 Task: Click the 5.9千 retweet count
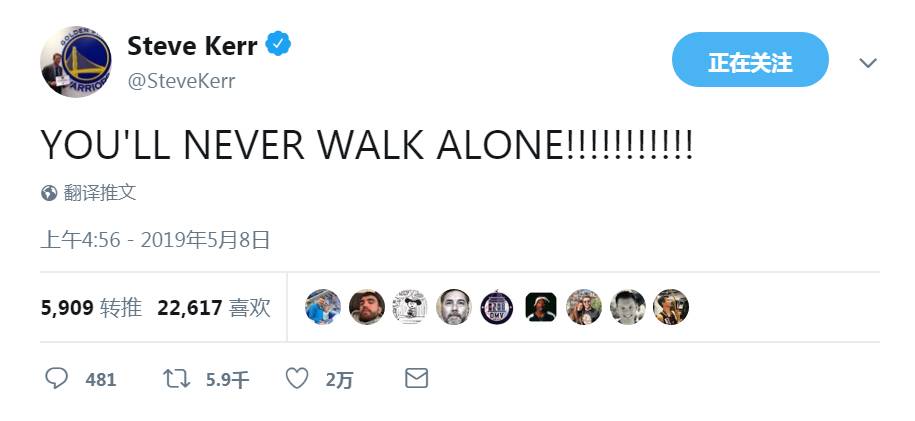click(x=227, y=380)
